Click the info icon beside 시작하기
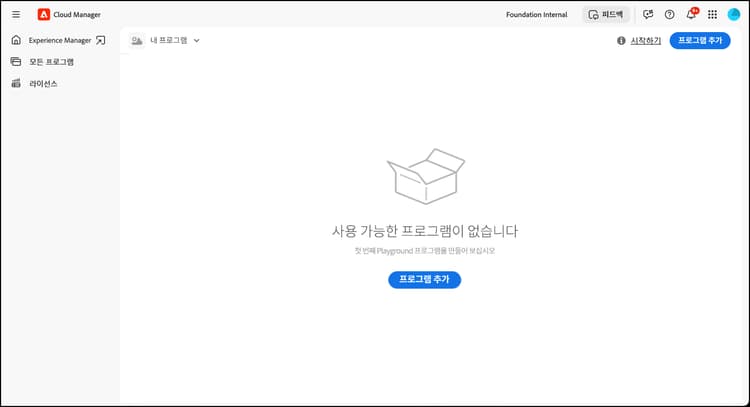Image resolution: width=750 pixels, height=407 pixels. tap(621, 41)
